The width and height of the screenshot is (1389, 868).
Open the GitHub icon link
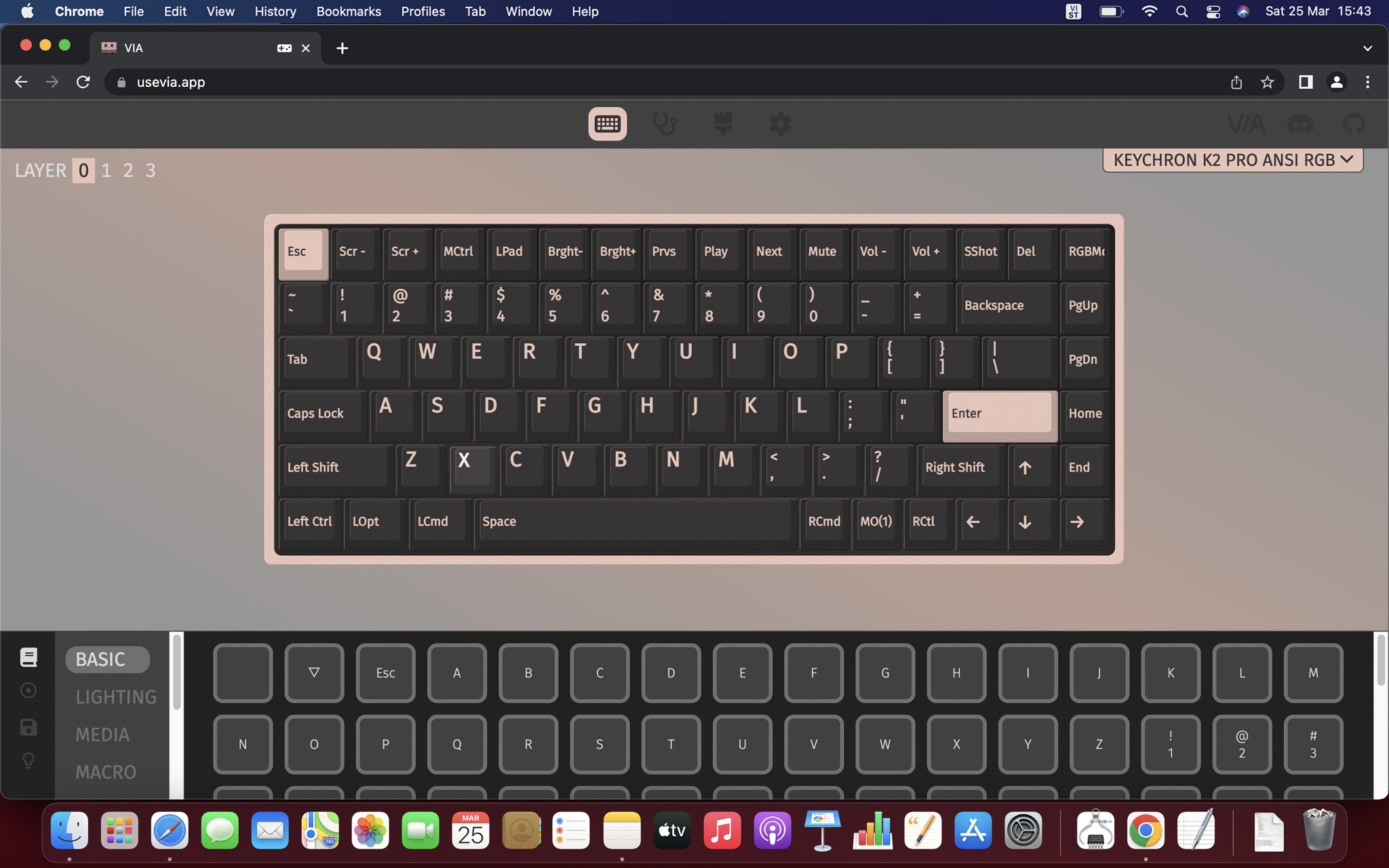[1354, 124]
